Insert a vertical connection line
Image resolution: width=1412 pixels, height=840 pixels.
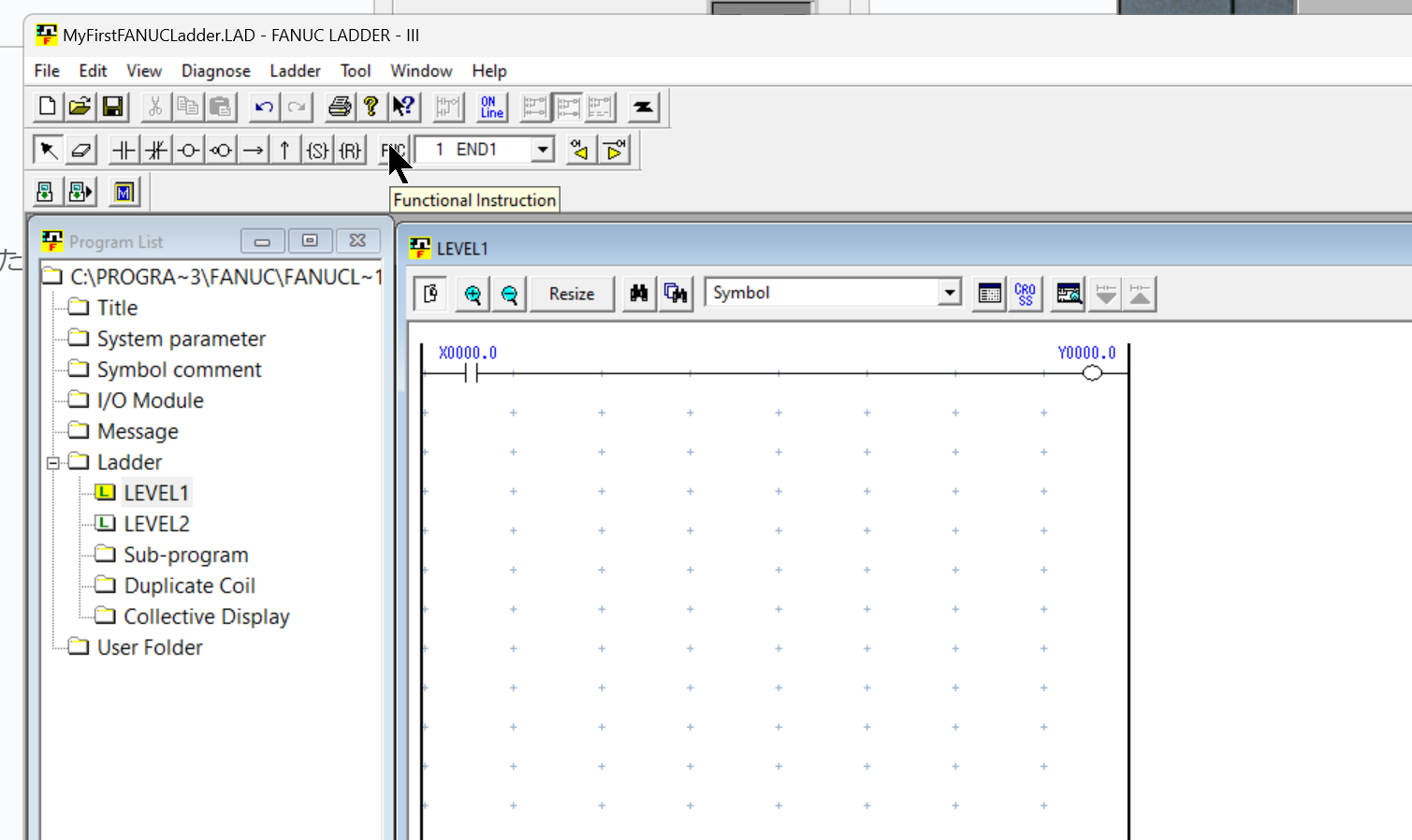[x=284, y=150]
